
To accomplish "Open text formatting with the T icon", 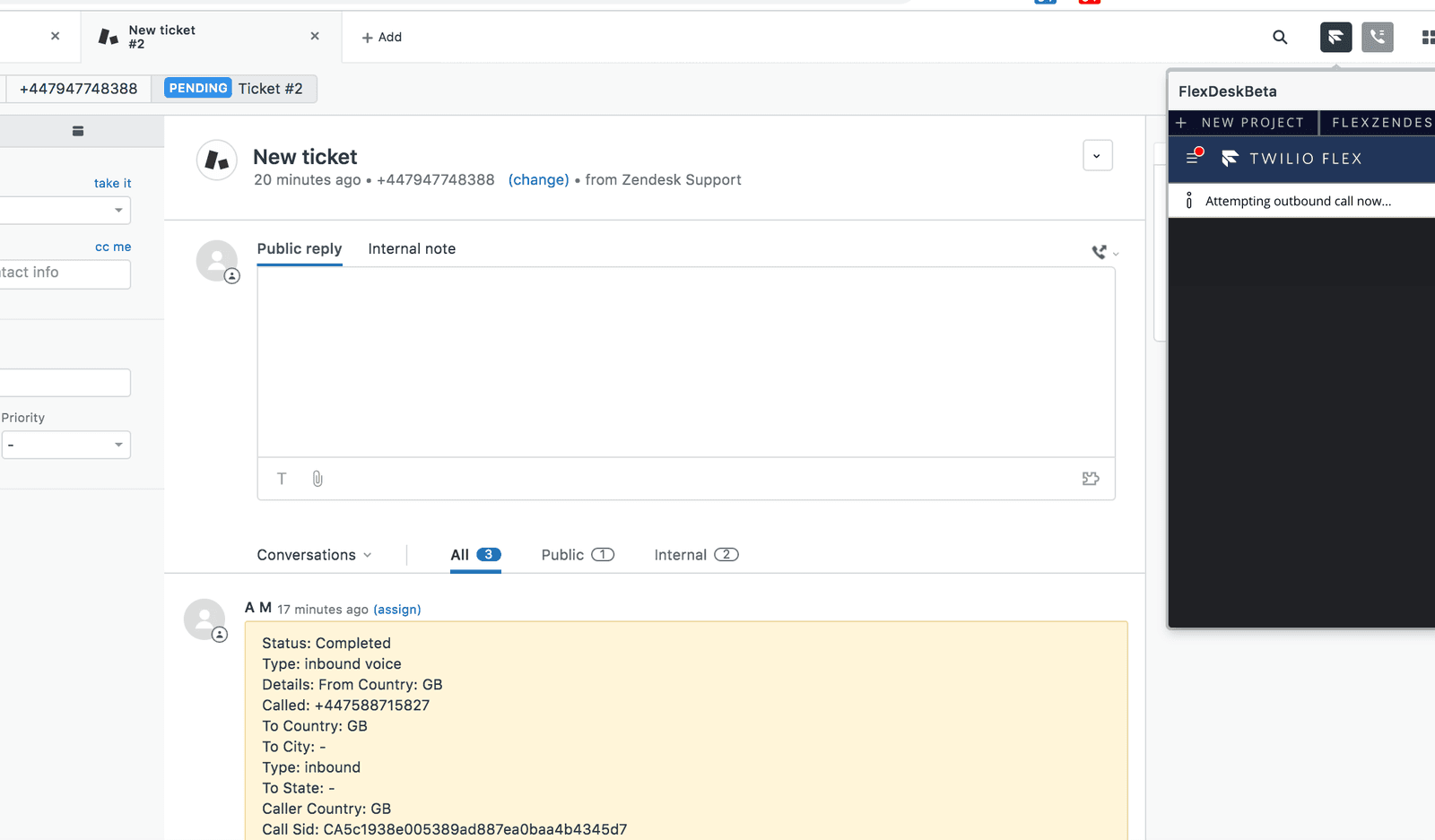I will [x=281, y=479].
